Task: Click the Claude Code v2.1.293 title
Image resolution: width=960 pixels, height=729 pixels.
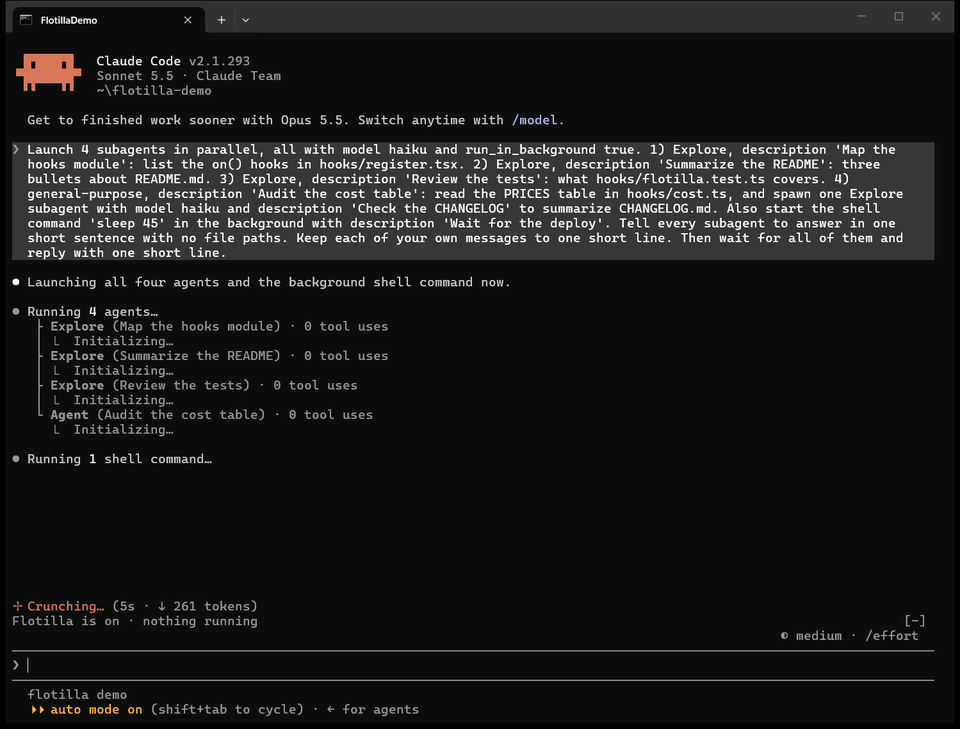Action: click(173, 61)
